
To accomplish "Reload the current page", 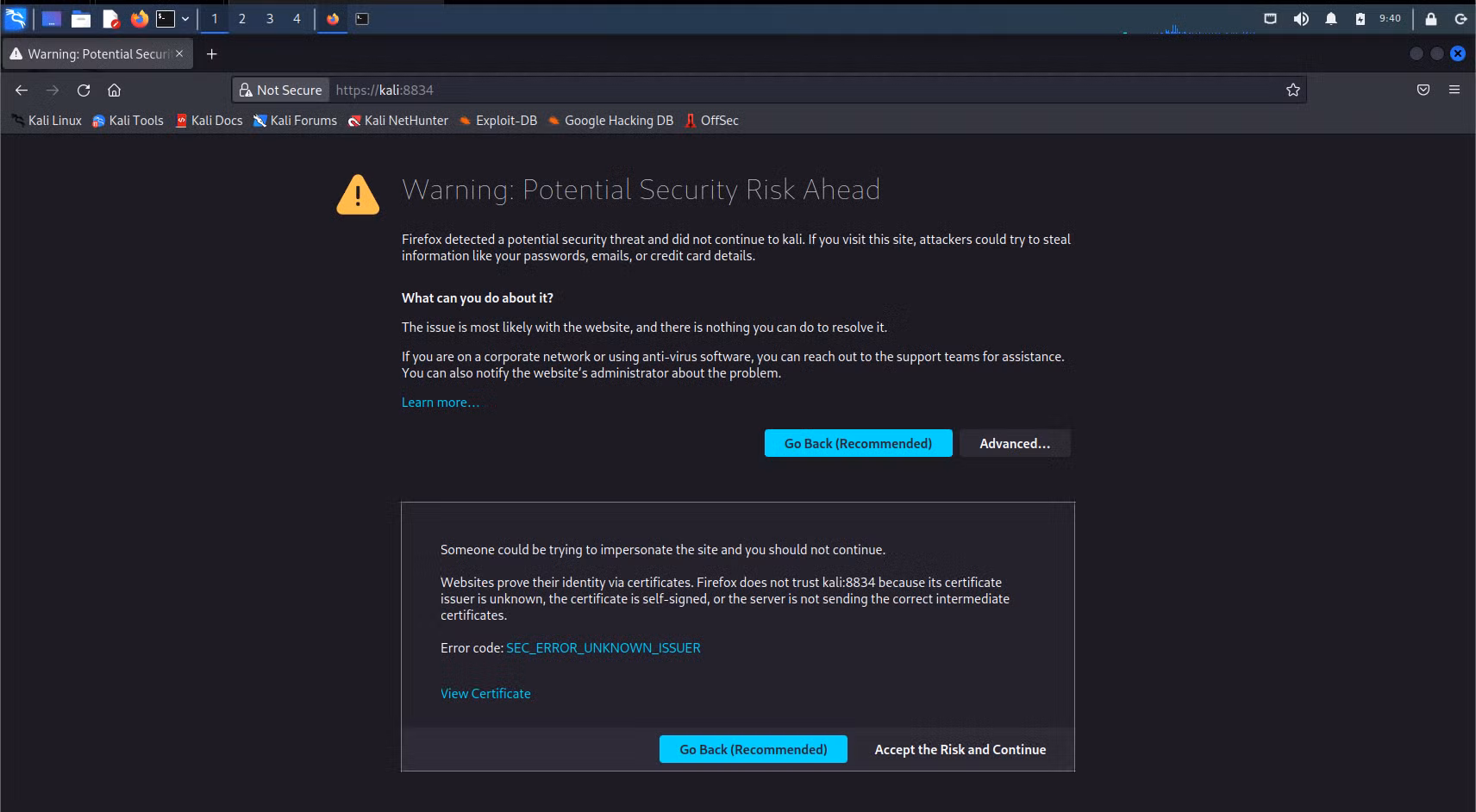I will [x=84, y=90].
